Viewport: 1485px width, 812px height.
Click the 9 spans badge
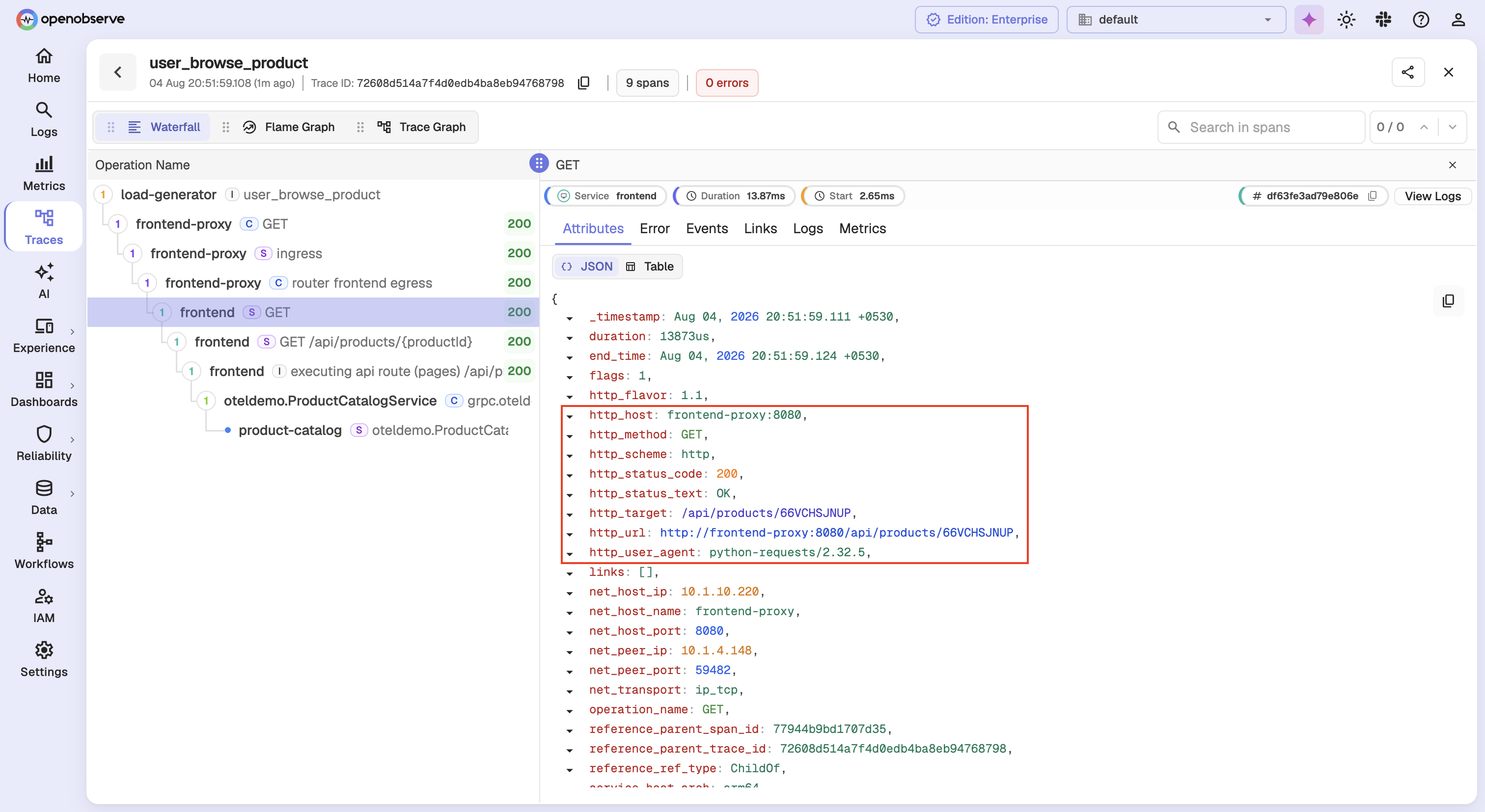(x=647, y=83)
